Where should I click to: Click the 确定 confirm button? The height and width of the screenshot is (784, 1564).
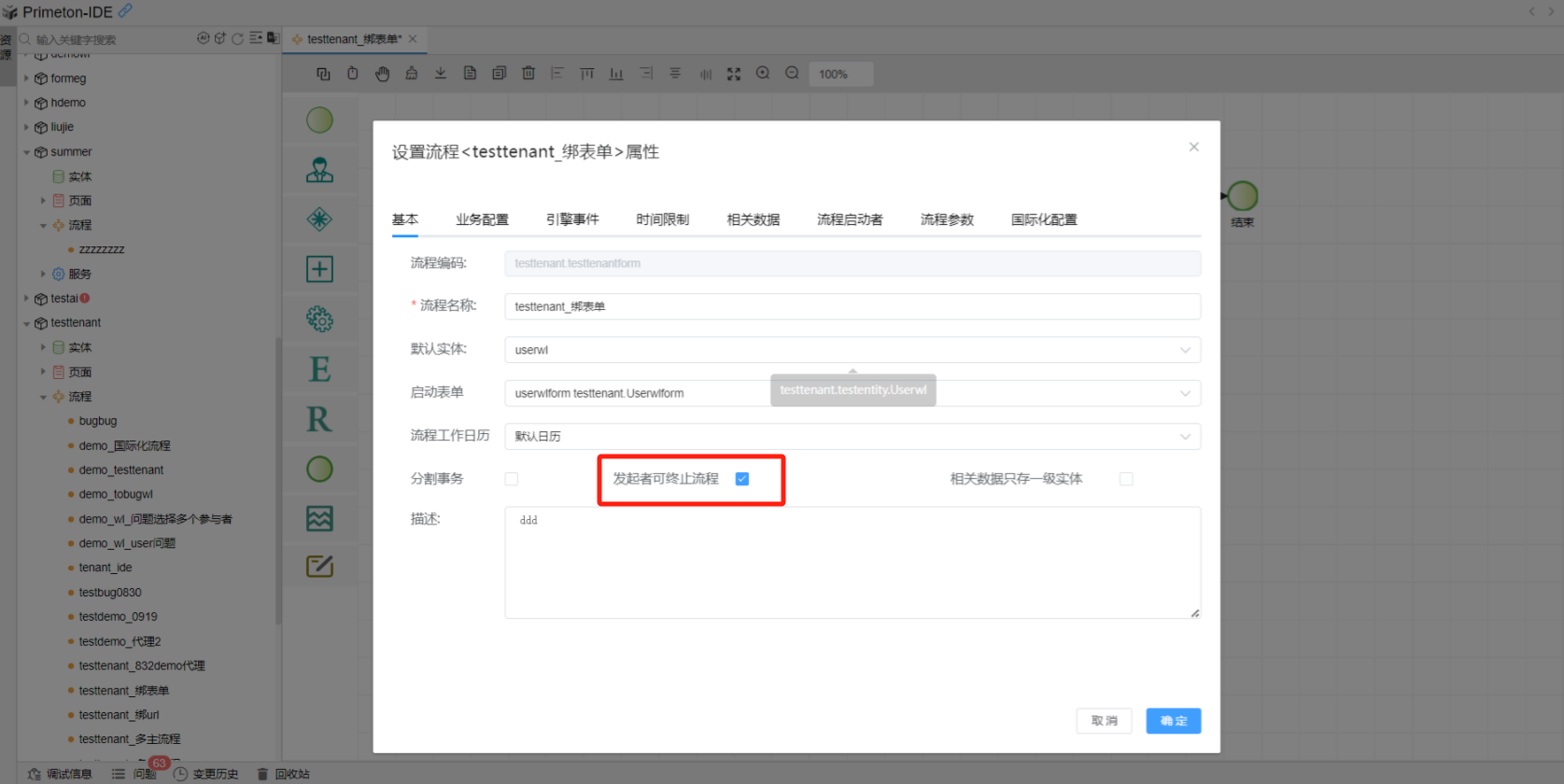point(1173,721)
